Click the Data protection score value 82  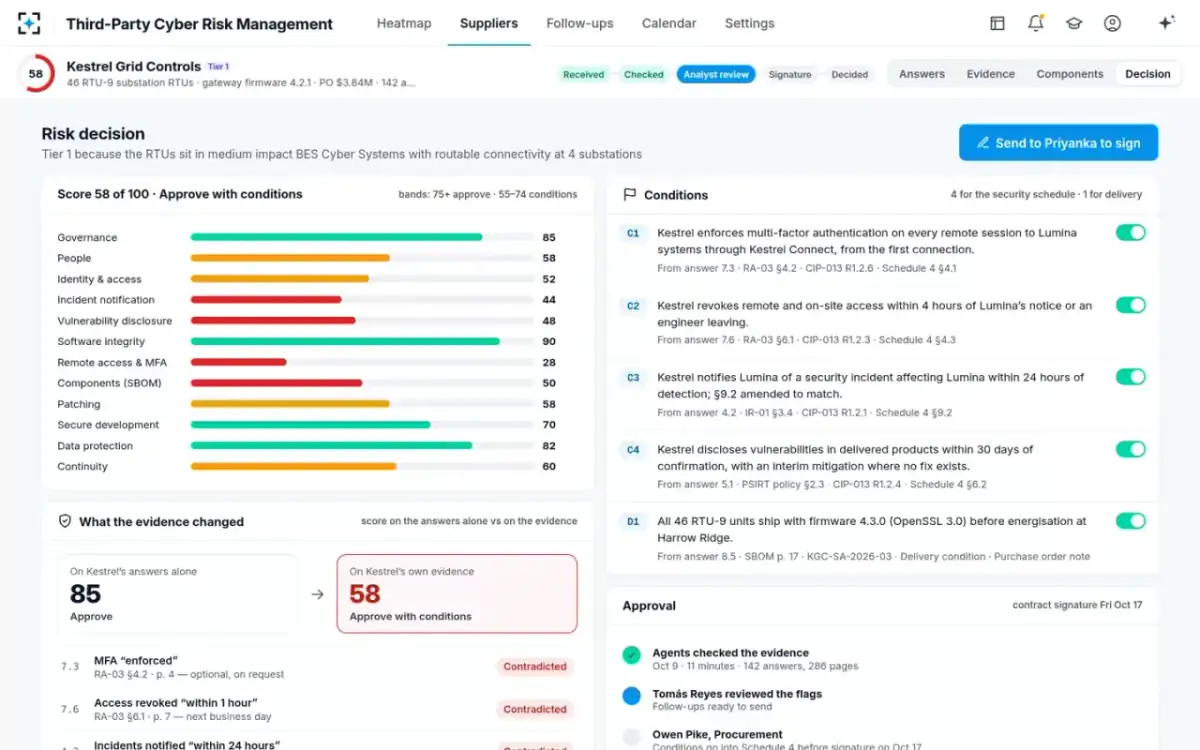[549, 446]
